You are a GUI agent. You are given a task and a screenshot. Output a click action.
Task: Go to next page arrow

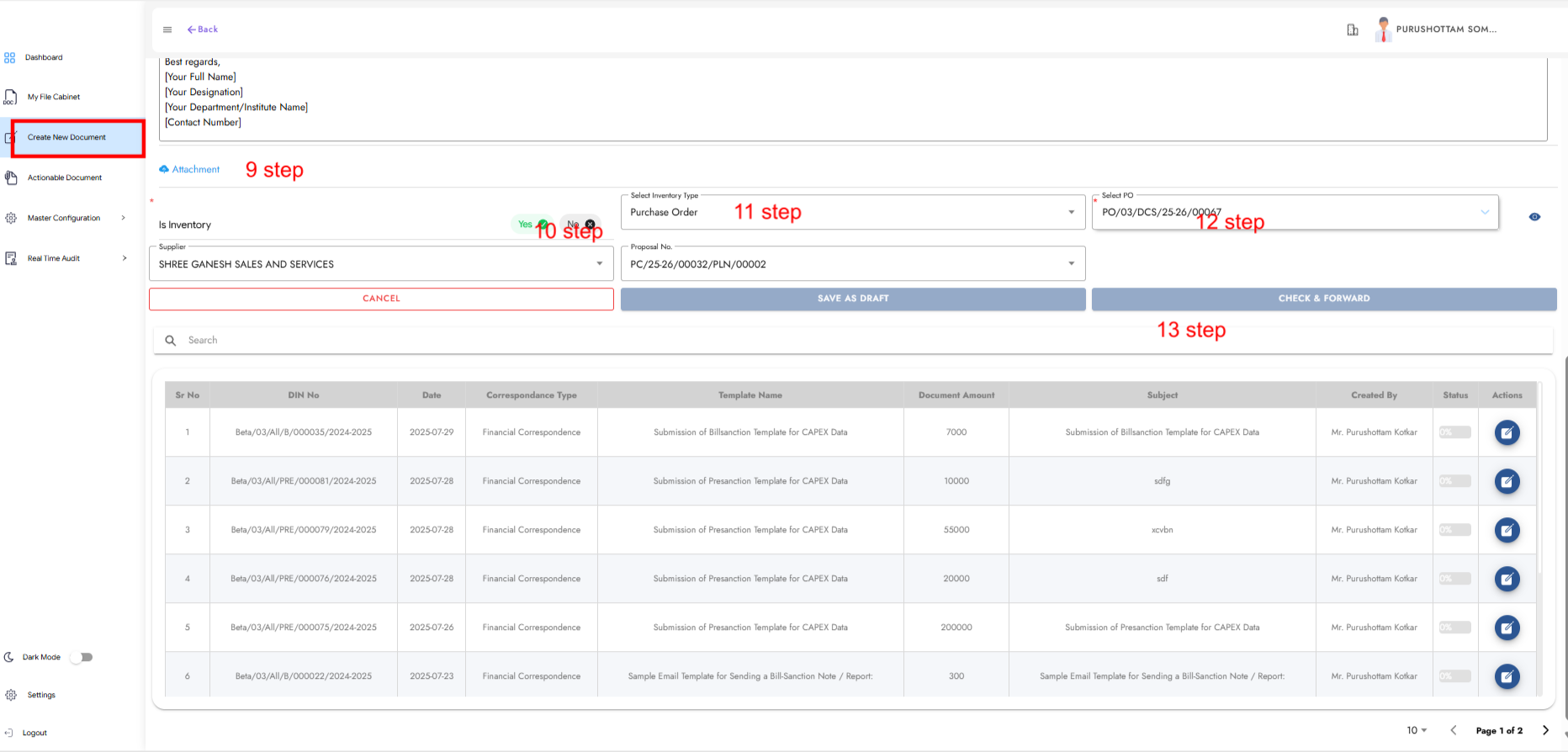(1545, 730)
